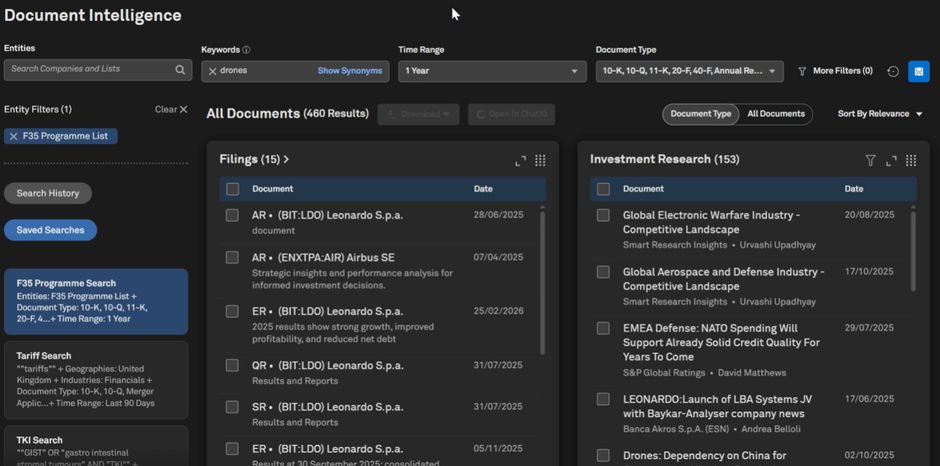Click More Filters (0)
The height and width of the screenshot is (466, 940).
click(x=842, y=71)
